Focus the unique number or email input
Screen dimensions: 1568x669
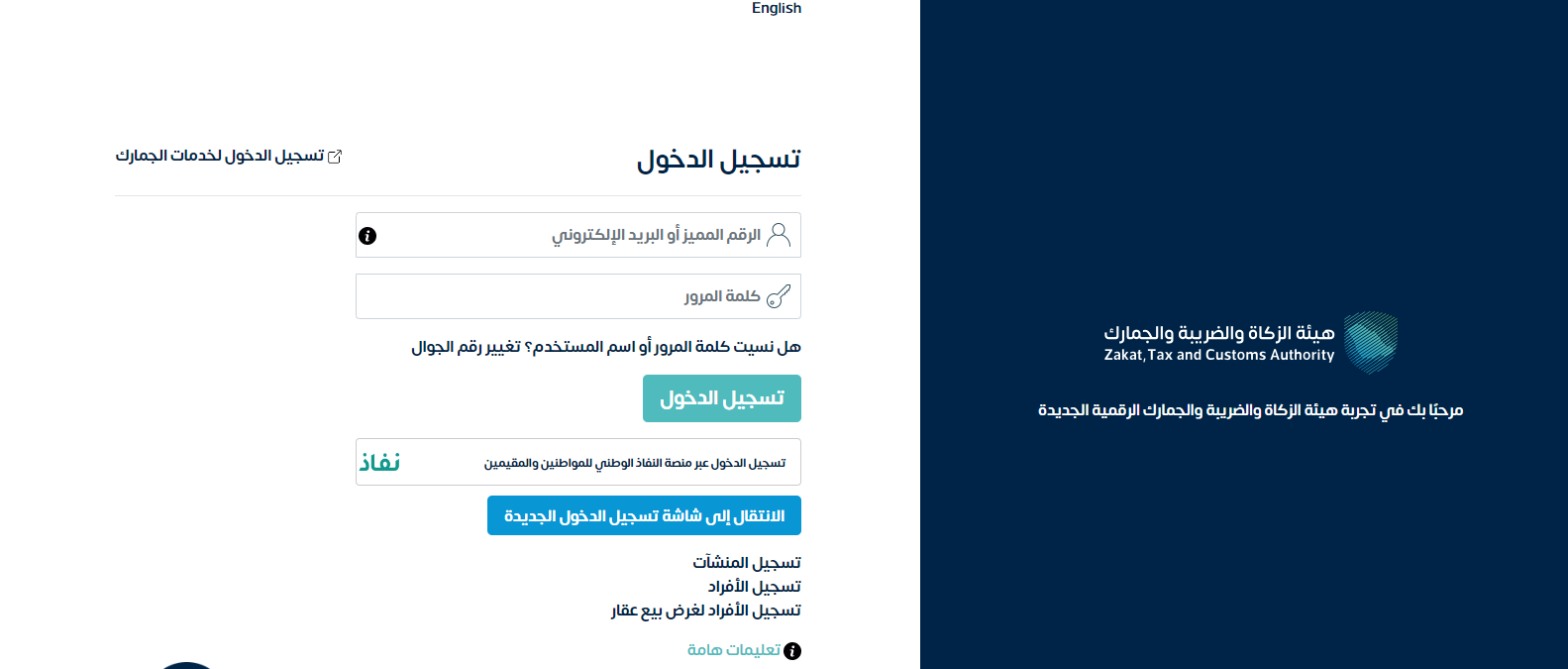click(565, 235)
